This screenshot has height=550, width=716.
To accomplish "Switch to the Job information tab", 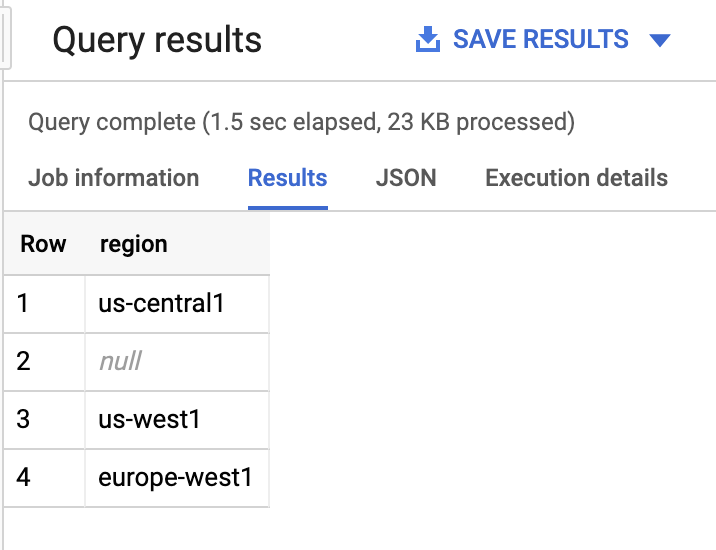I will [114, 178].
